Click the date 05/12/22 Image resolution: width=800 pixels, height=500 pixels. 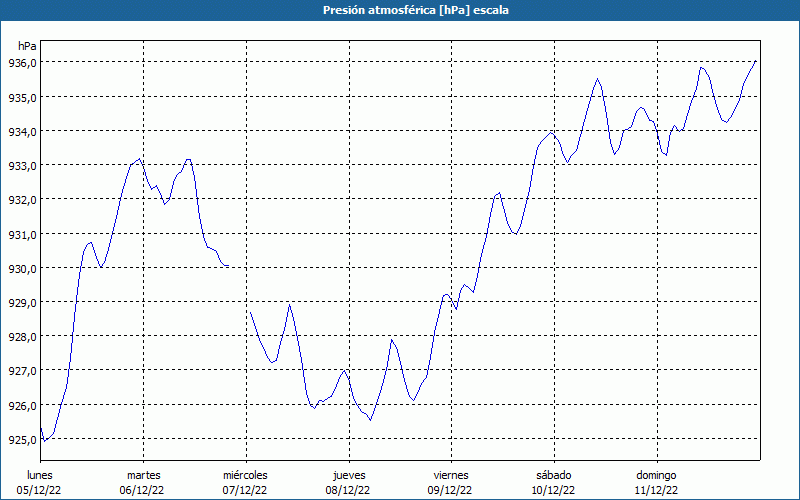pos(39,490)
